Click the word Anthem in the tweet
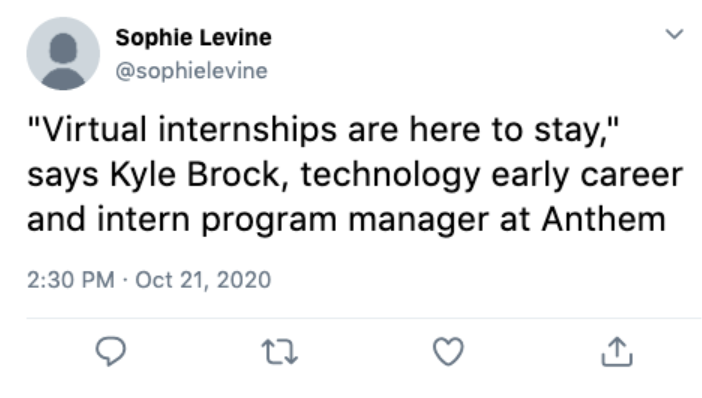702x398 pixels. [604, 219]
